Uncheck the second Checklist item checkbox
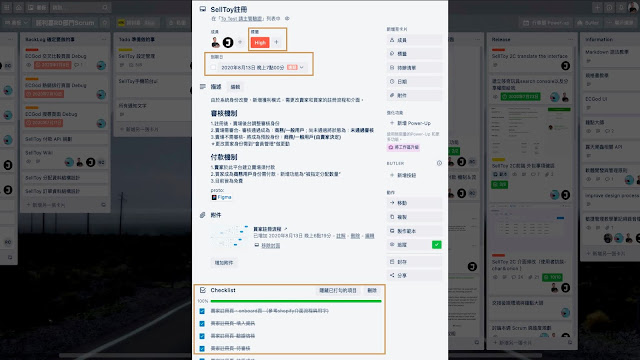 click(202, 324)
